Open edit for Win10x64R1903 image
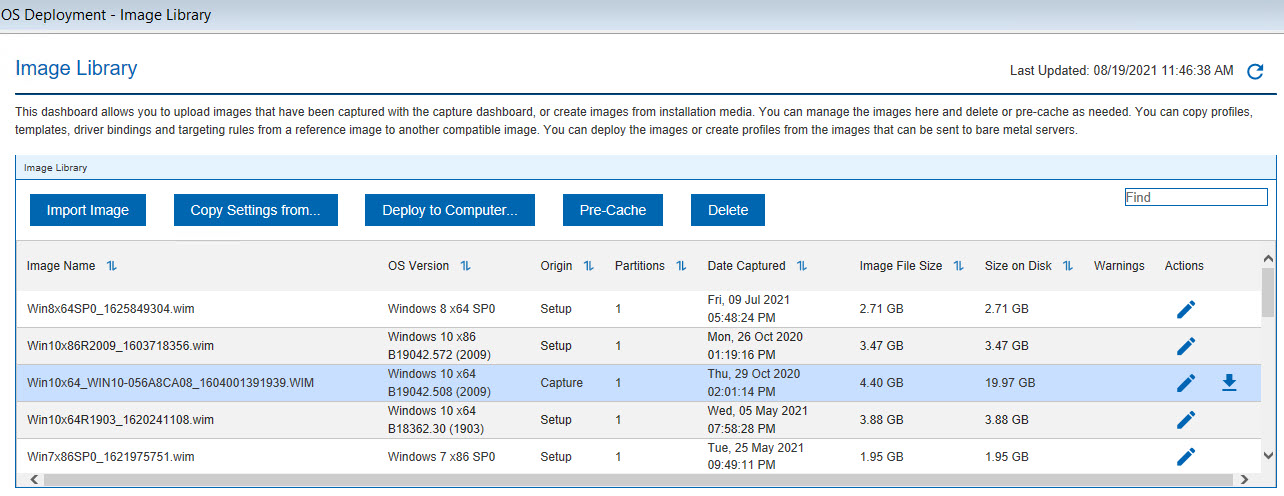Image resolution: width=1284 pixels, height=496 pixels. [1186, 420]
